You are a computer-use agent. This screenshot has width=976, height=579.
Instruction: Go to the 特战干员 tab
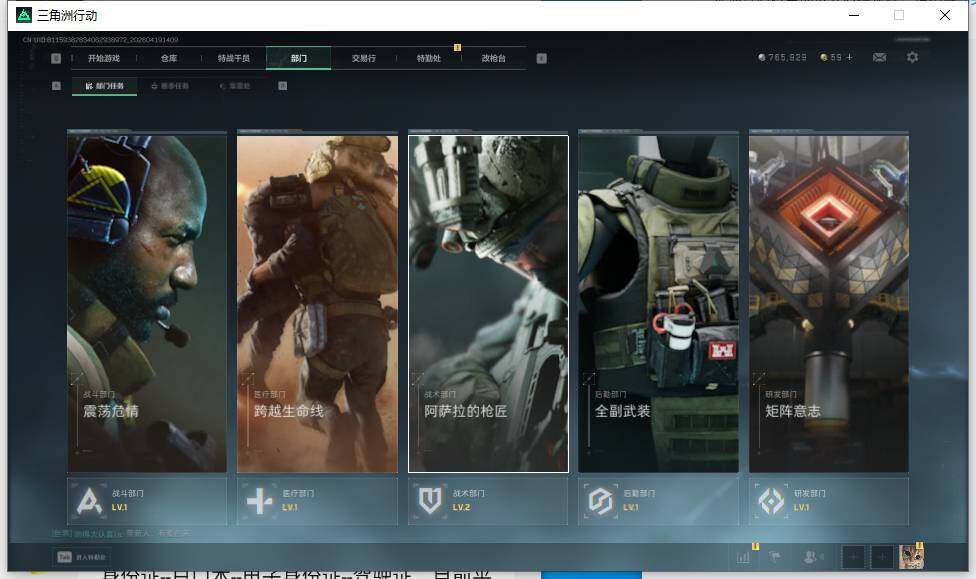(234, 58)
